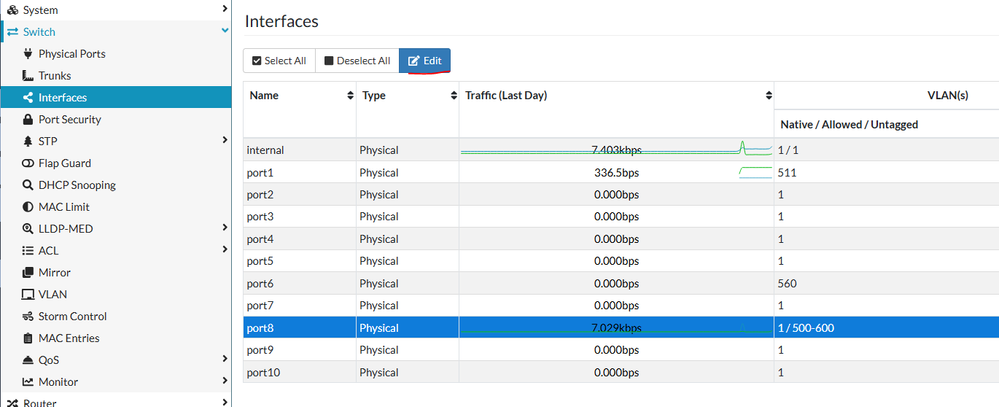The height and width of the screenshot is (407, 999).
Task: Click the Physical Ports plug icon
Action: click(x=28, y=54)
